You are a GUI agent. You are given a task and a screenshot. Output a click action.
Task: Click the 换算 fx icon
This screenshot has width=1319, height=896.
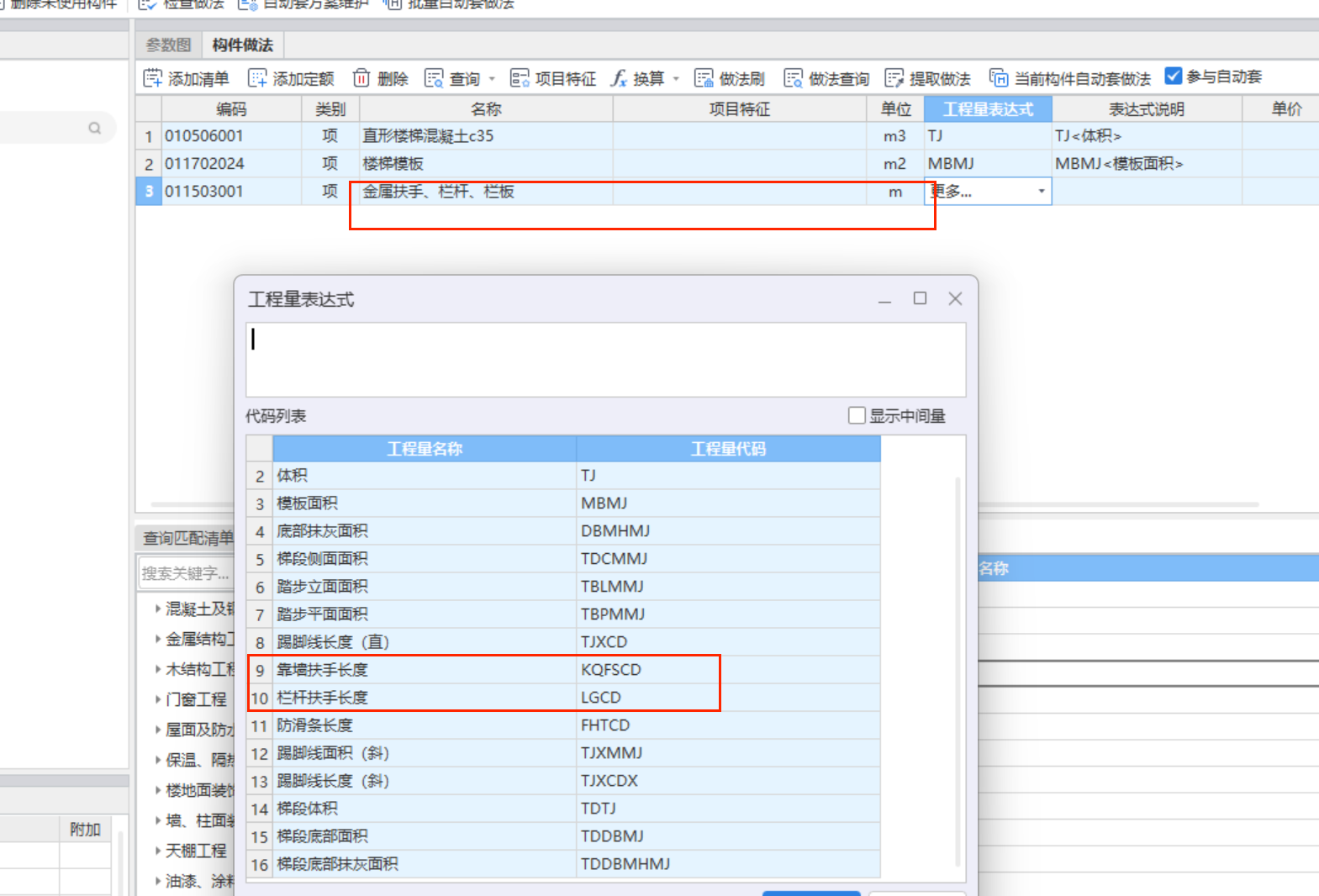(619, 78)
